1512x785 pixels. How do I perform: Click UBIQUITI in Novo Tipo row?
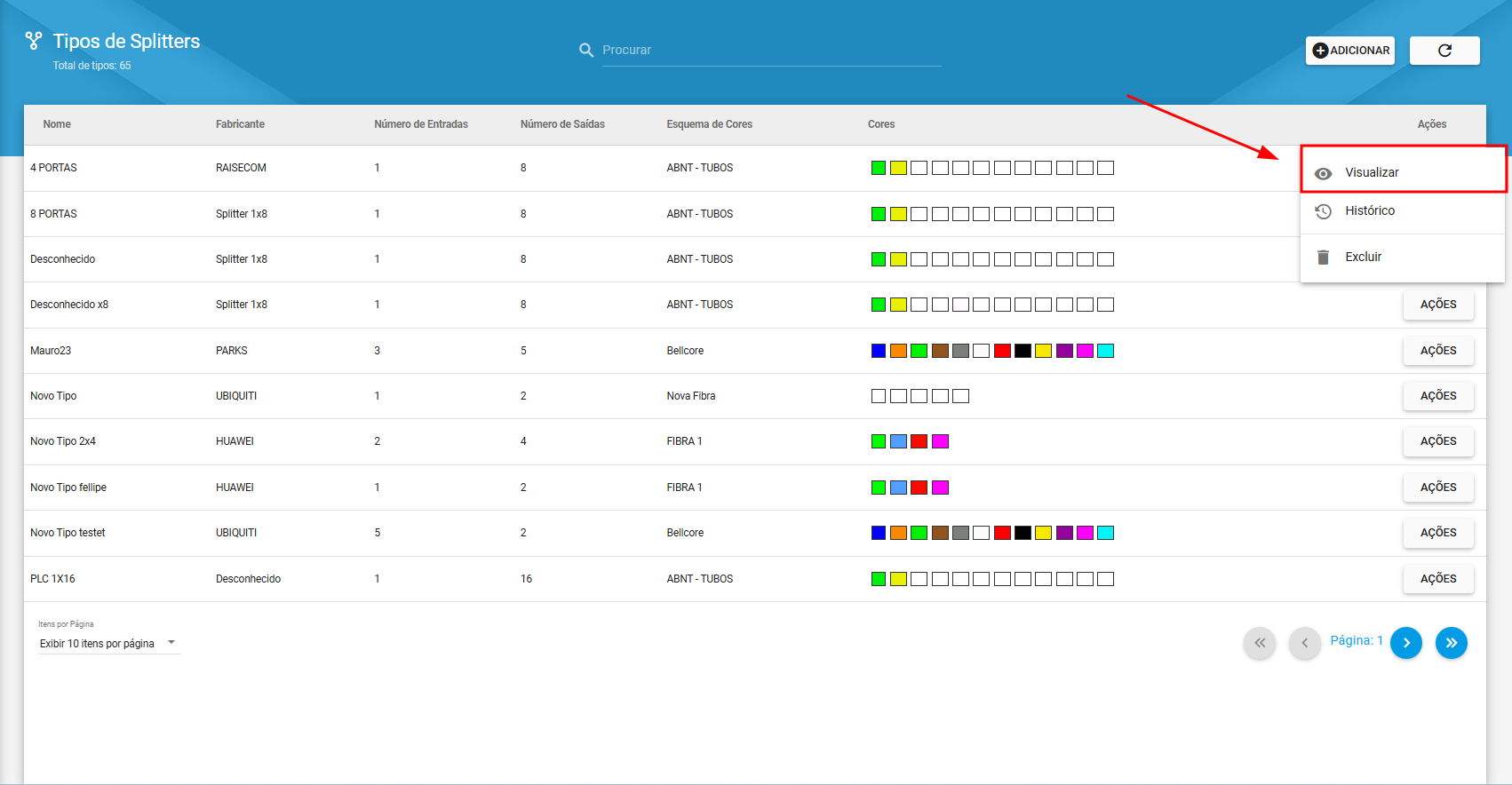click(236, 396)
